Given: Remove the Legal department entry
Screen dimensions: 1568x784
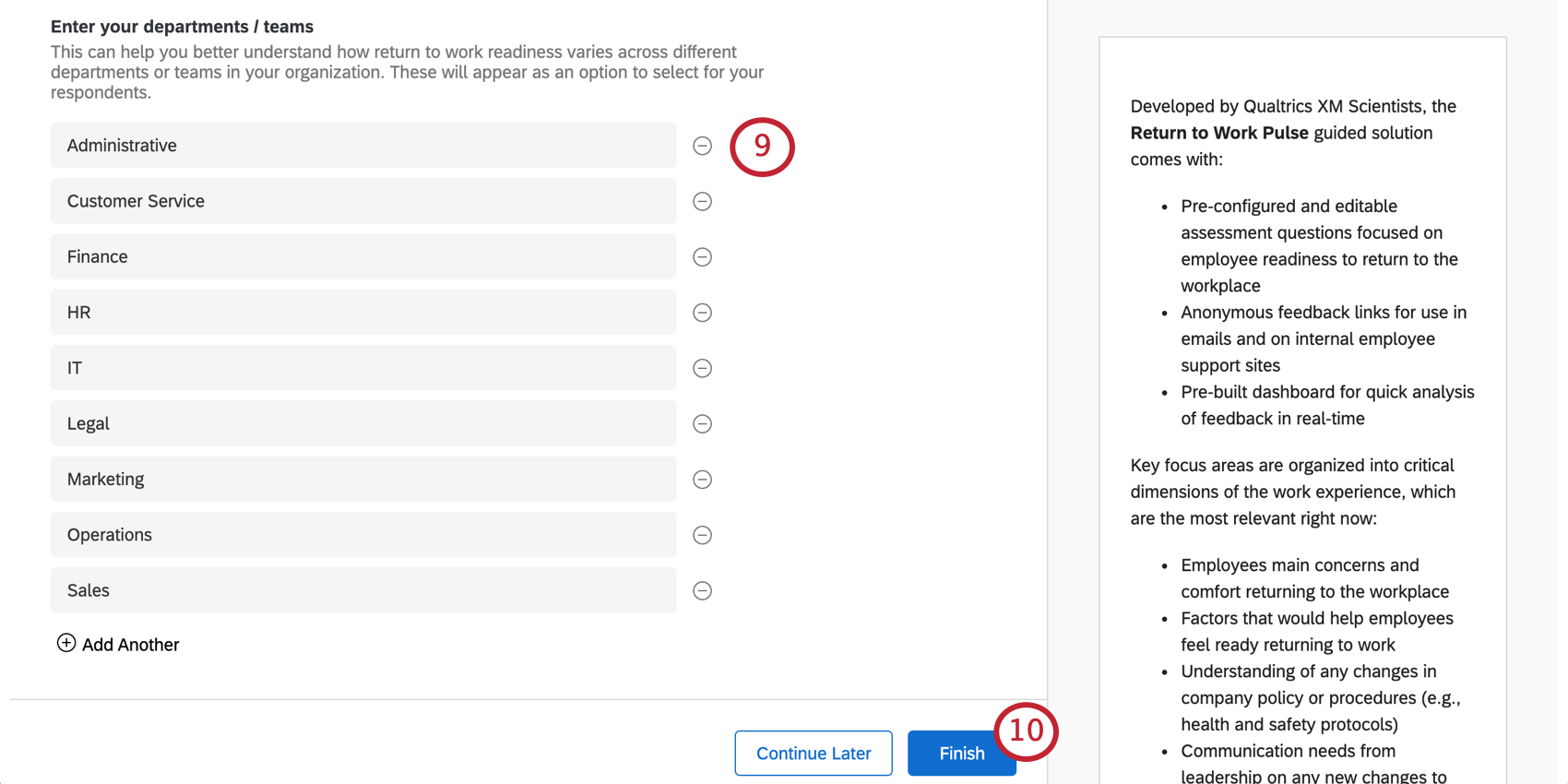Looking at the screenshot, I should coord(702,424).
